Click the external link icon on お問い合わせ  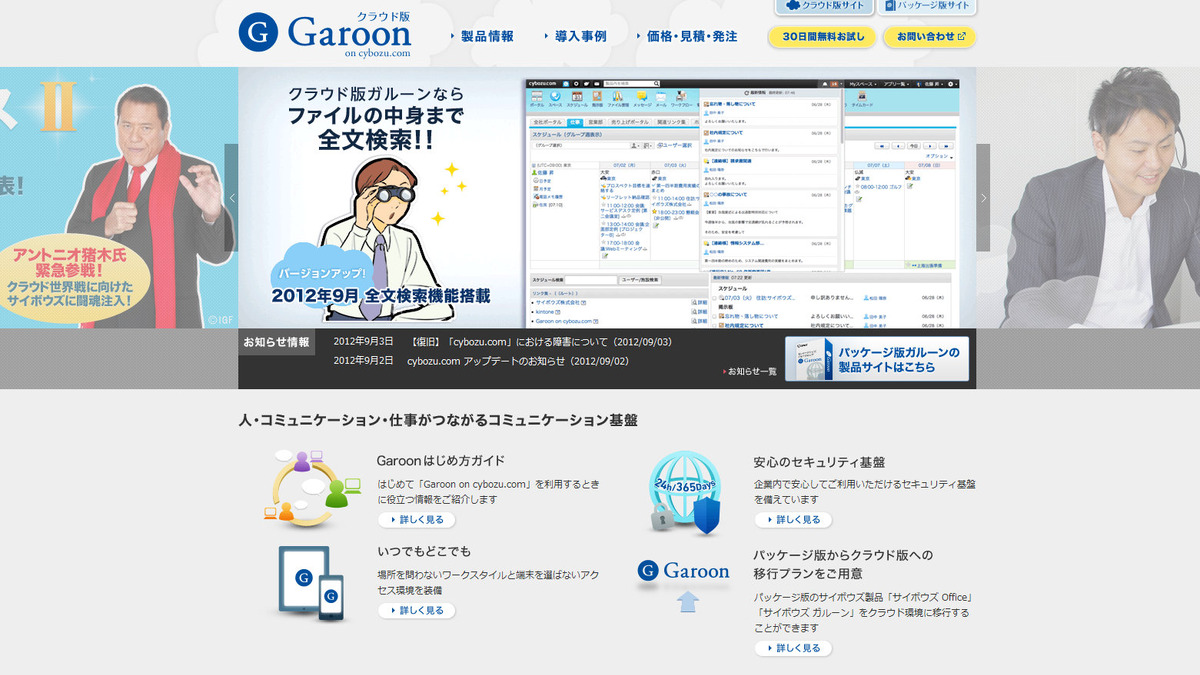[962, 37]
